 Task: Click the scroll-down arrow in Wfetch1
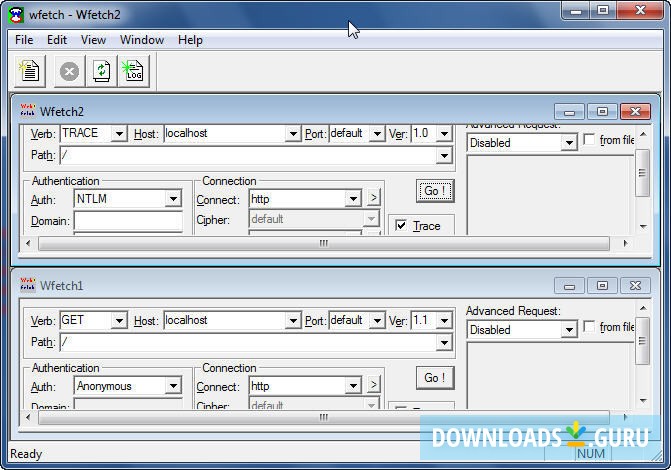(643, 401)
